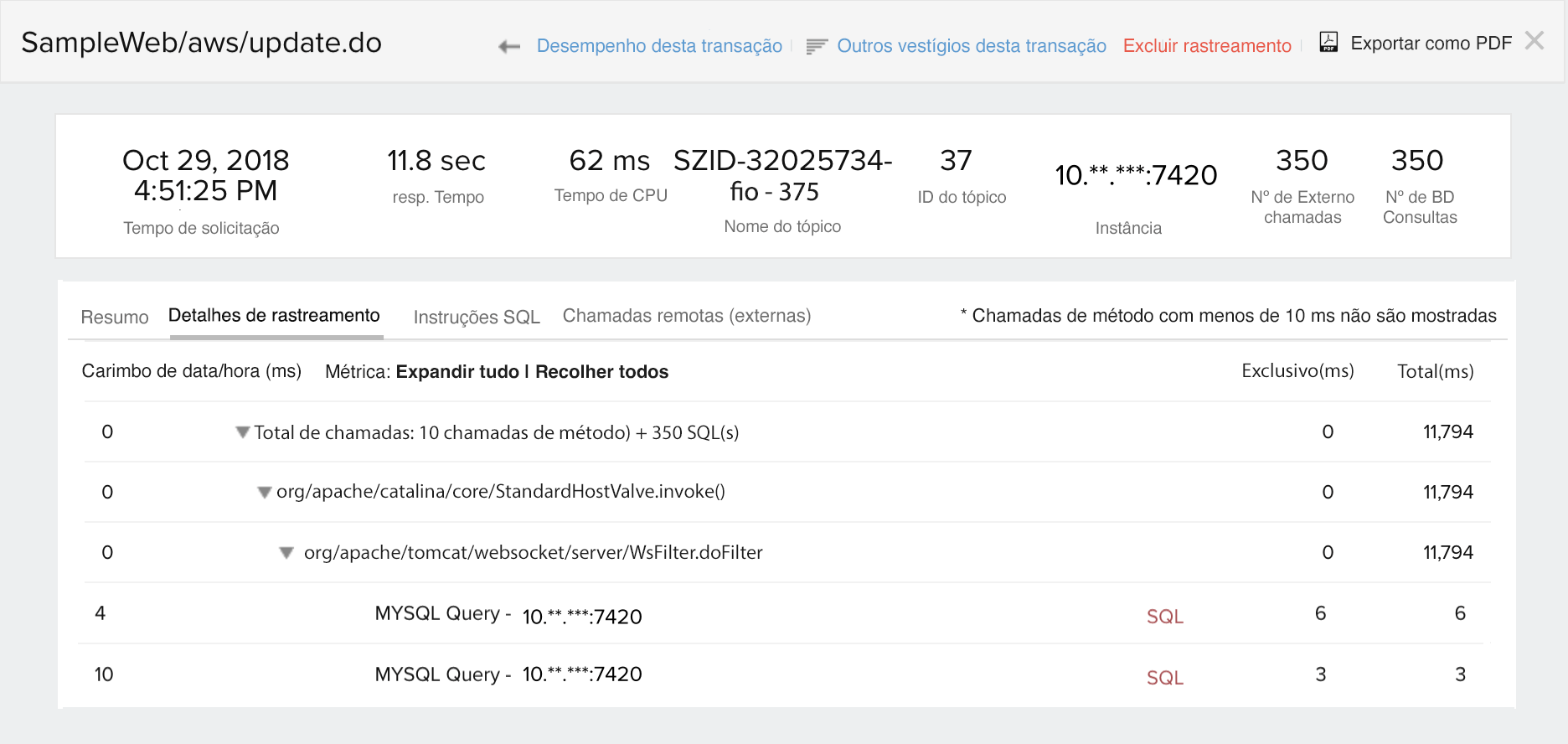Click the PDF export icon
The height and width of the screenshot is (744, 1568).
click(x=1328, y=42)
